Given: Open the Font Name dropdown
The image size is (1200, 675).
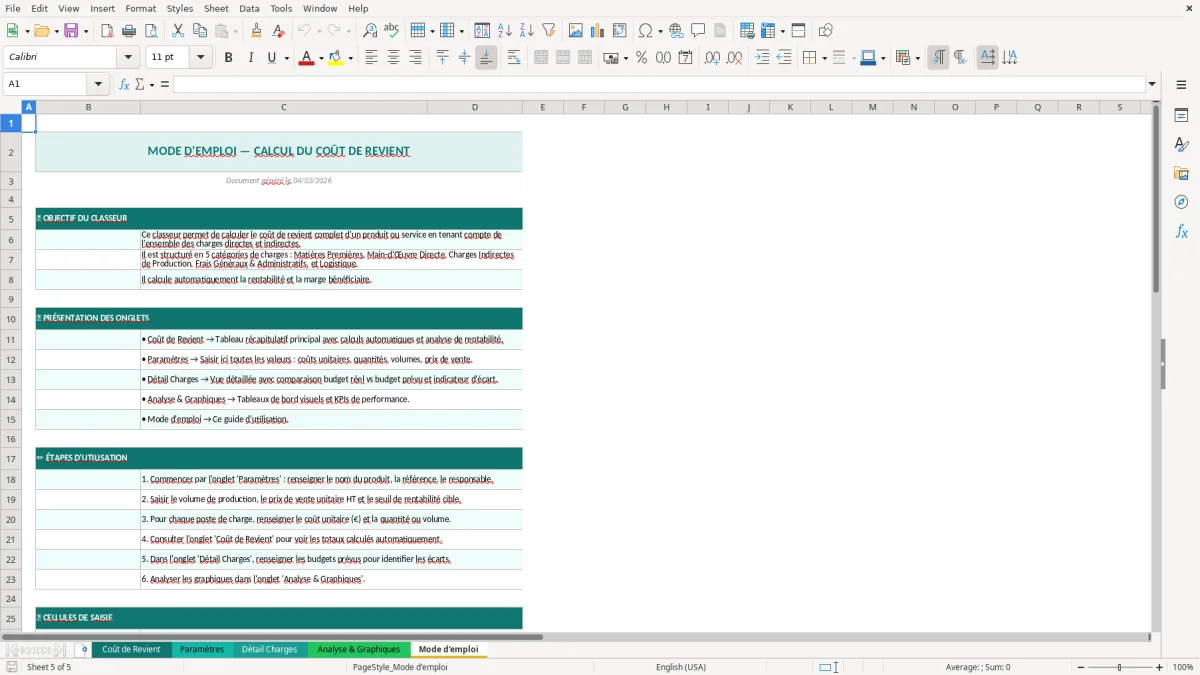Looking at the screenshot, I should pos(129,58).
